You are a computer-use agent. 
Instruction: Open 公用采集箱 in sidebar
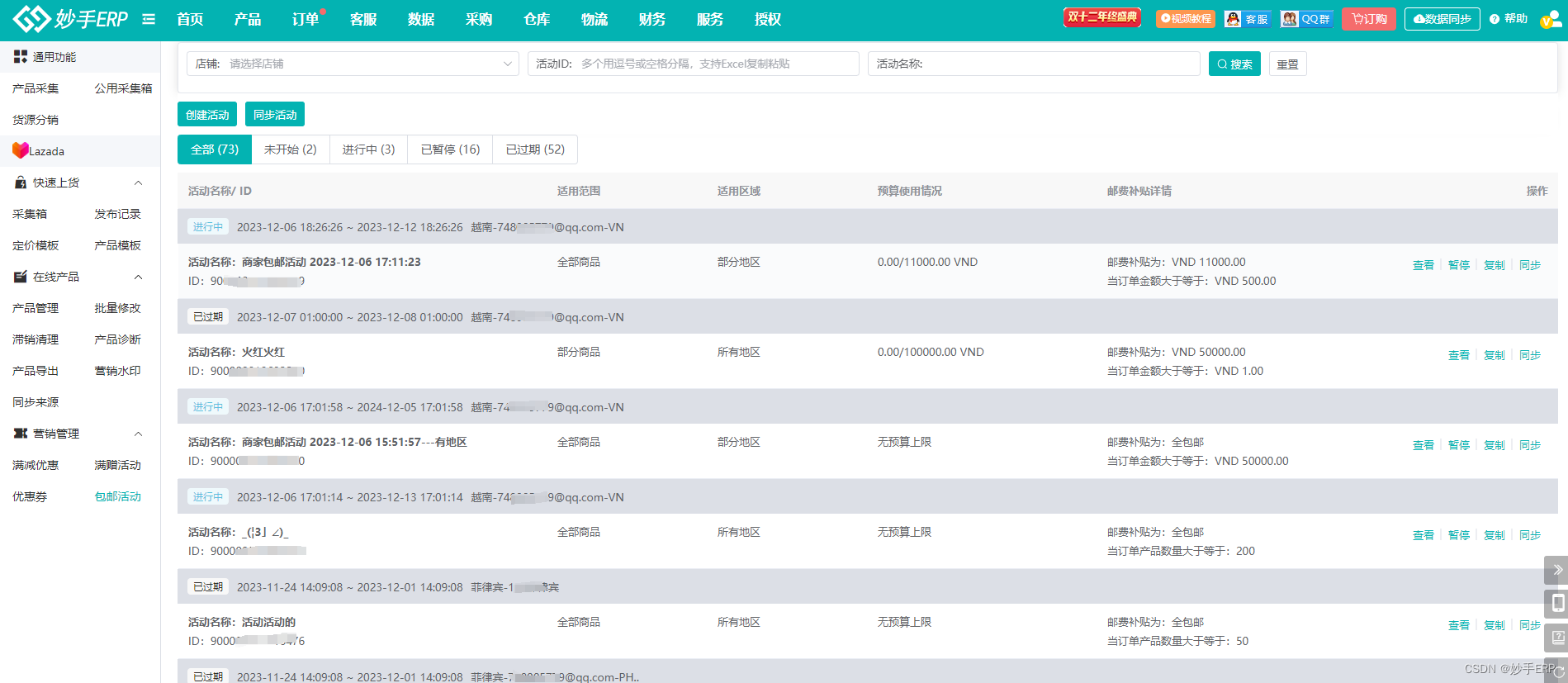pos(123,88)
